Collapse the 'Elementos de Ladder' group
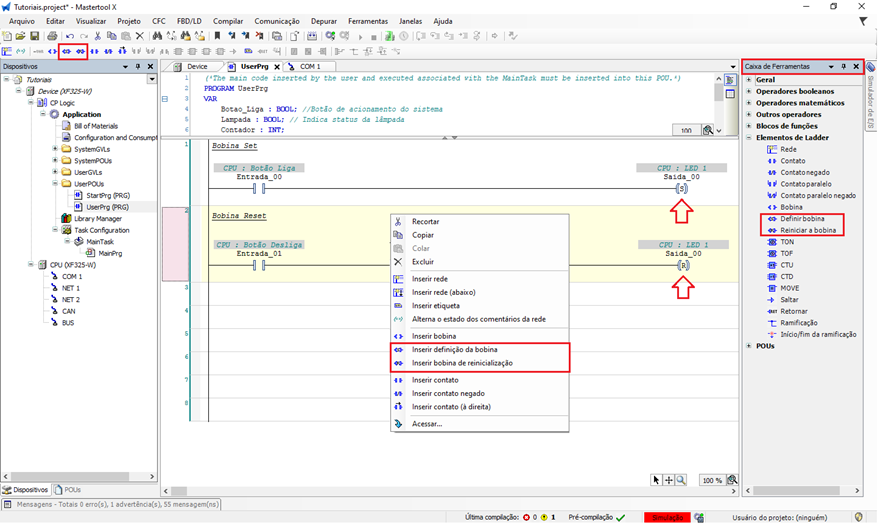The width and height of the screenshot is (883, 525). (749, 138)
